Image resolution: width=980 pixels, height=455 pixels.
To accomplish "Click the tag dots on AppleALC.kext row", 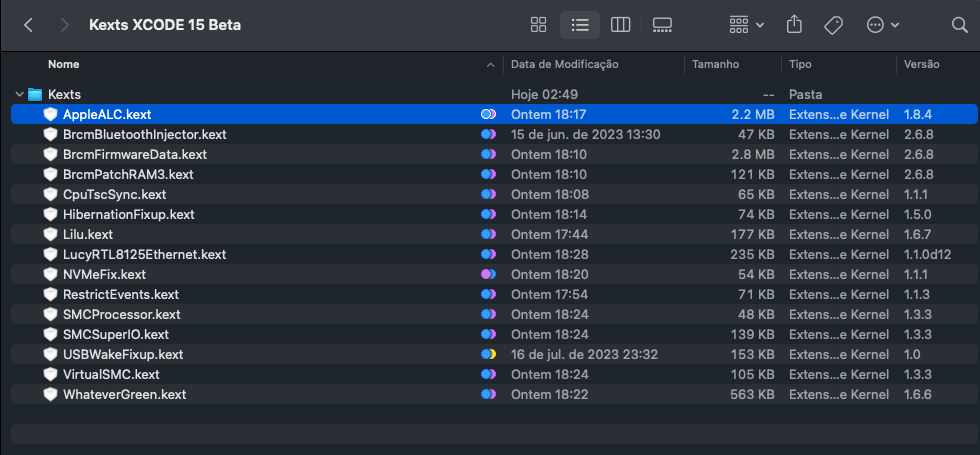I will (x=488, y=114).
